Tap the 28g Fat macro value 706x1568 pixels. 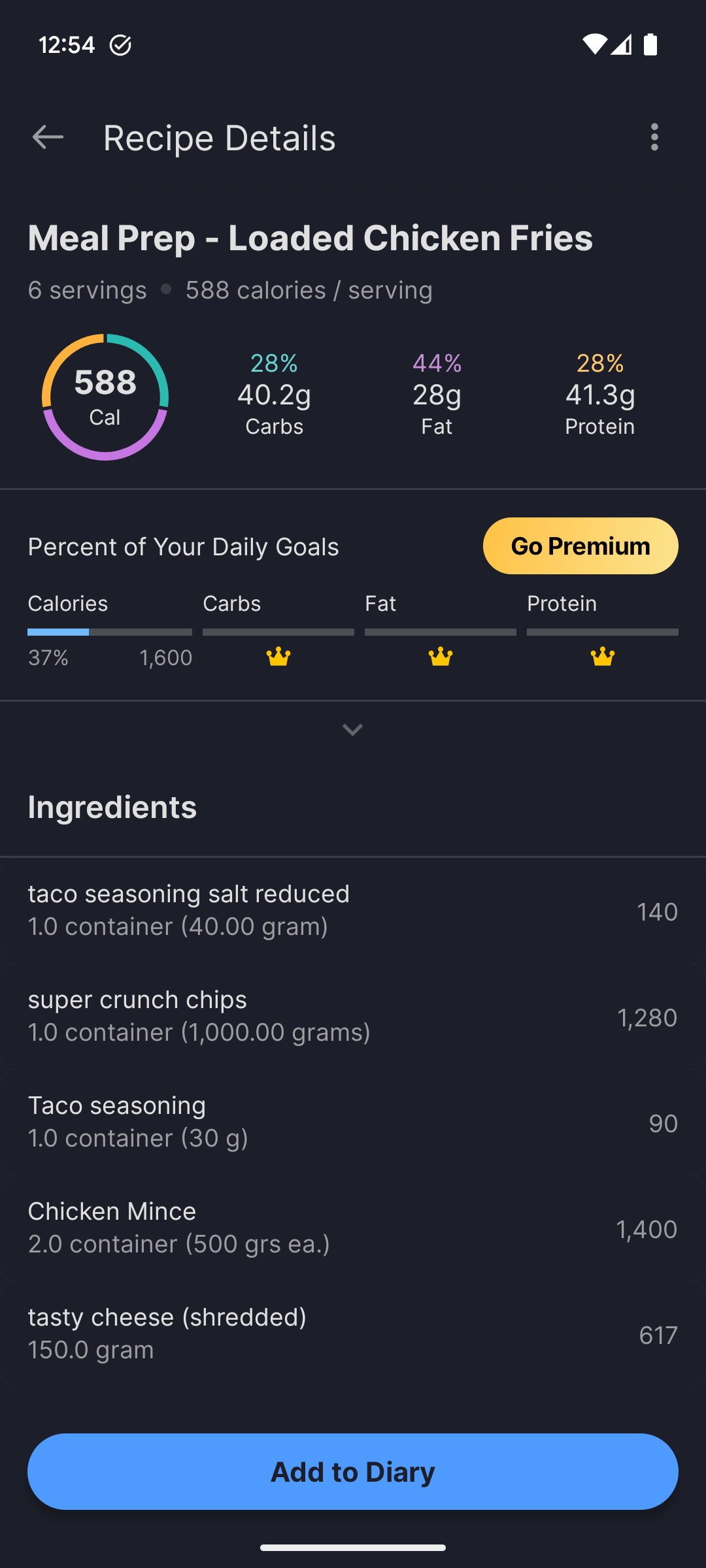pyautogui.click(x=437, y=395)
